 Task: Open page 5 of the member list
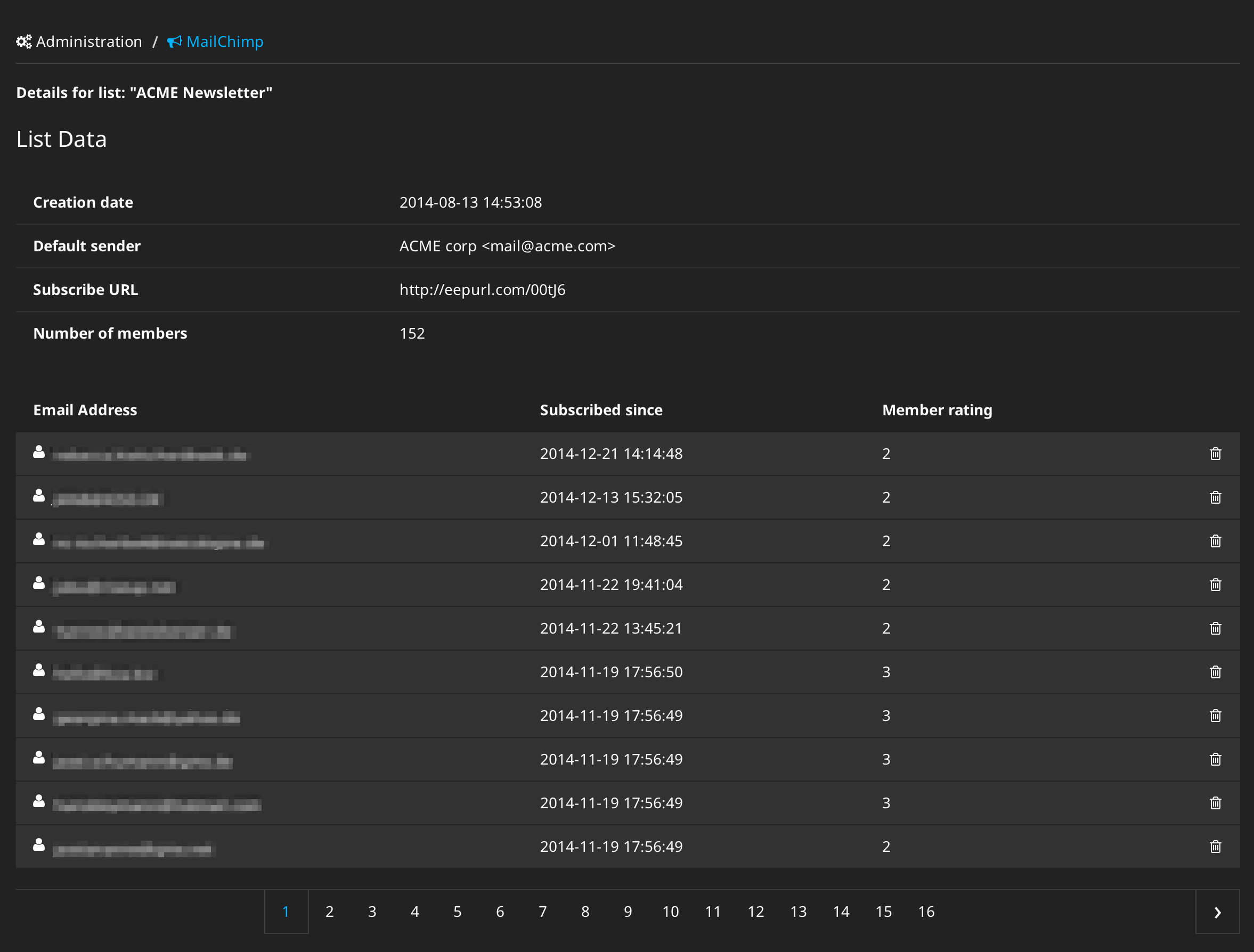coord(457,912)
